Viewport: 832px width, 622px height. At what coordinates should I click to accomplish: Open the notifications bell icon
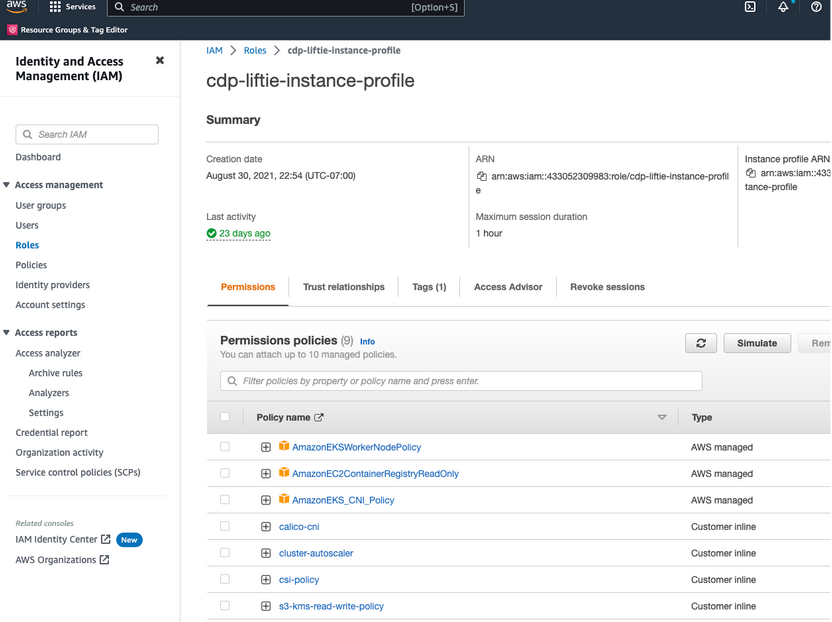pyautogui.click(x=783, y=7)
